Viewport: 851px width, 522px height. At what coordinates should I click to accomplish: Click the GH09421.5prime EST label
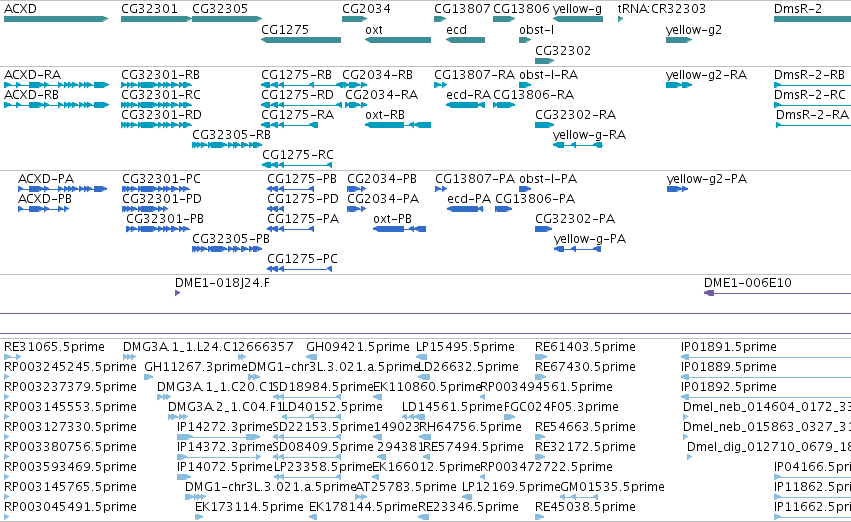click(x=358, y=347)
